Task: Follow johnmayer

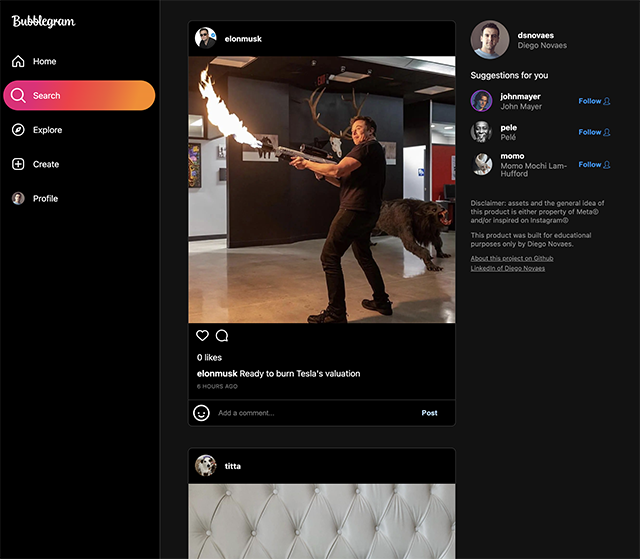Action: [x=594, y=101]
